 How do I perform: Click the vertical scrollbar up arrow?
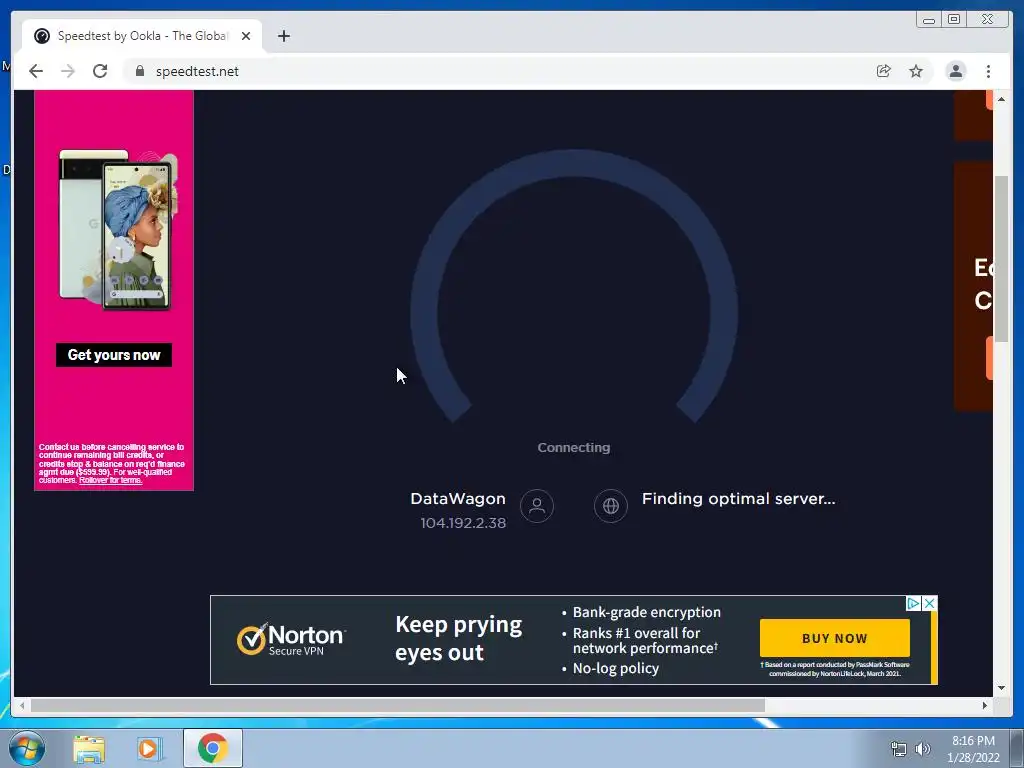[x=1001, y=99]
